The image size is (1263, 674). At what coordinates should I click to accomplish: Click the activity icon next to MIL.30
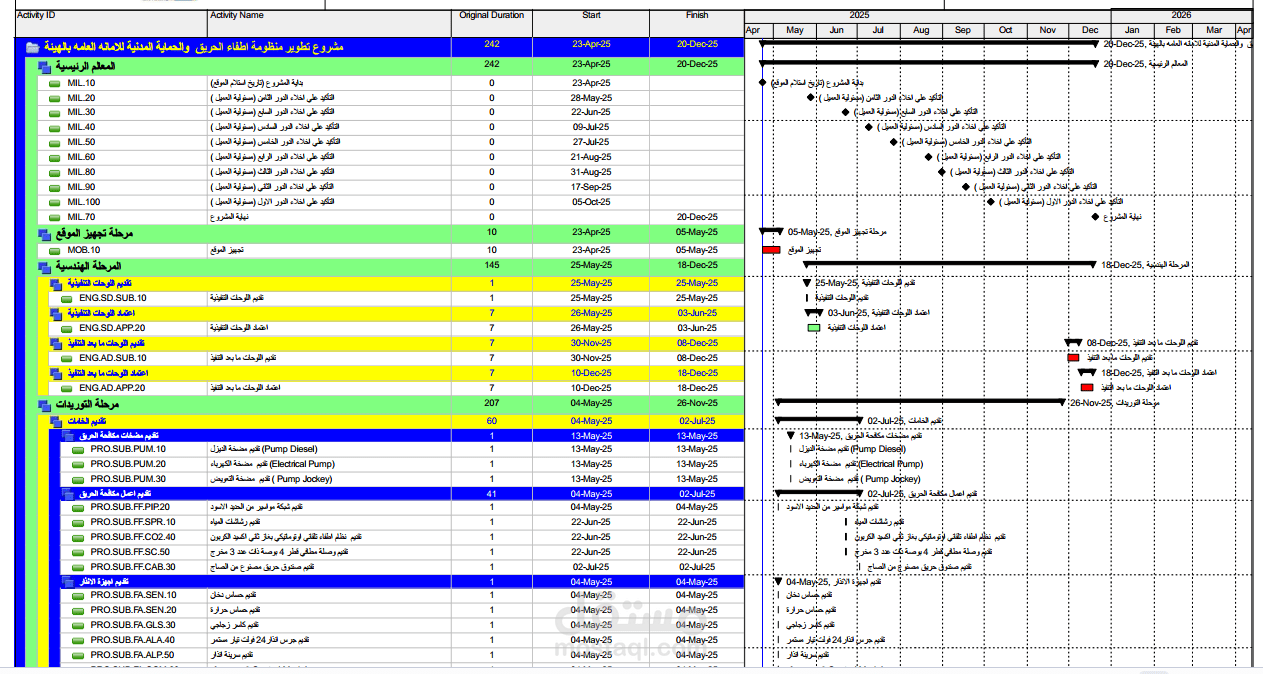coord(55,113)
